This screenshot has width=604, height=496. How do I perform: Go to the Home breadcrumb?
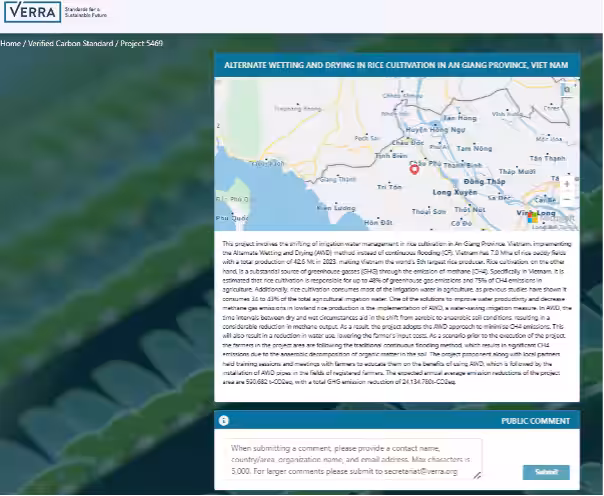(11, 43)
